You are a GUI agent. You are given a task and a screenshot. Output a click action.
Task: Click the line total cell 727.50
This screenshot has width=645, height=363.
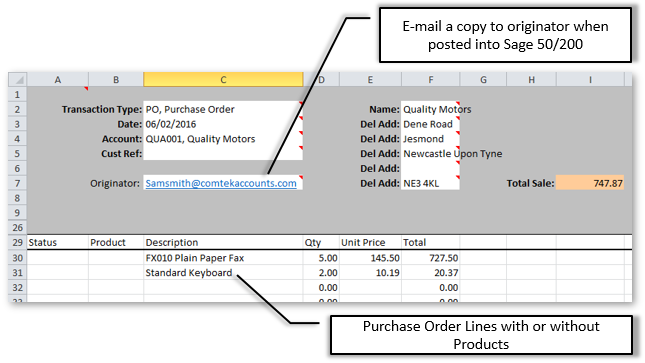pos(431,258)
